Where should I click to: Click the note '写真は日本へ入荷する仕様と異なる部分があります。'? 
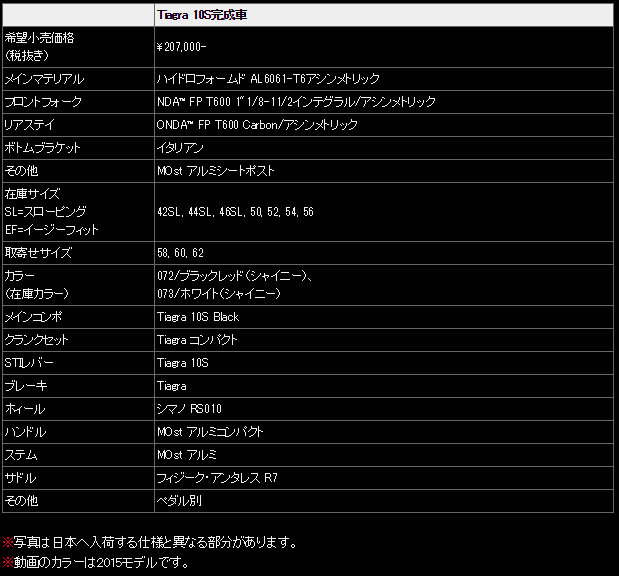click(156, 542)
